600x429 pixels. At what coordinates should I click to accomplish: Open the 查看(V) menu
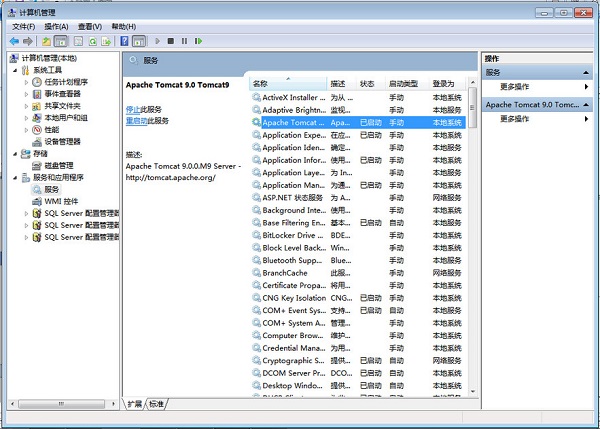pyautogui.click(x=89, y=26)
